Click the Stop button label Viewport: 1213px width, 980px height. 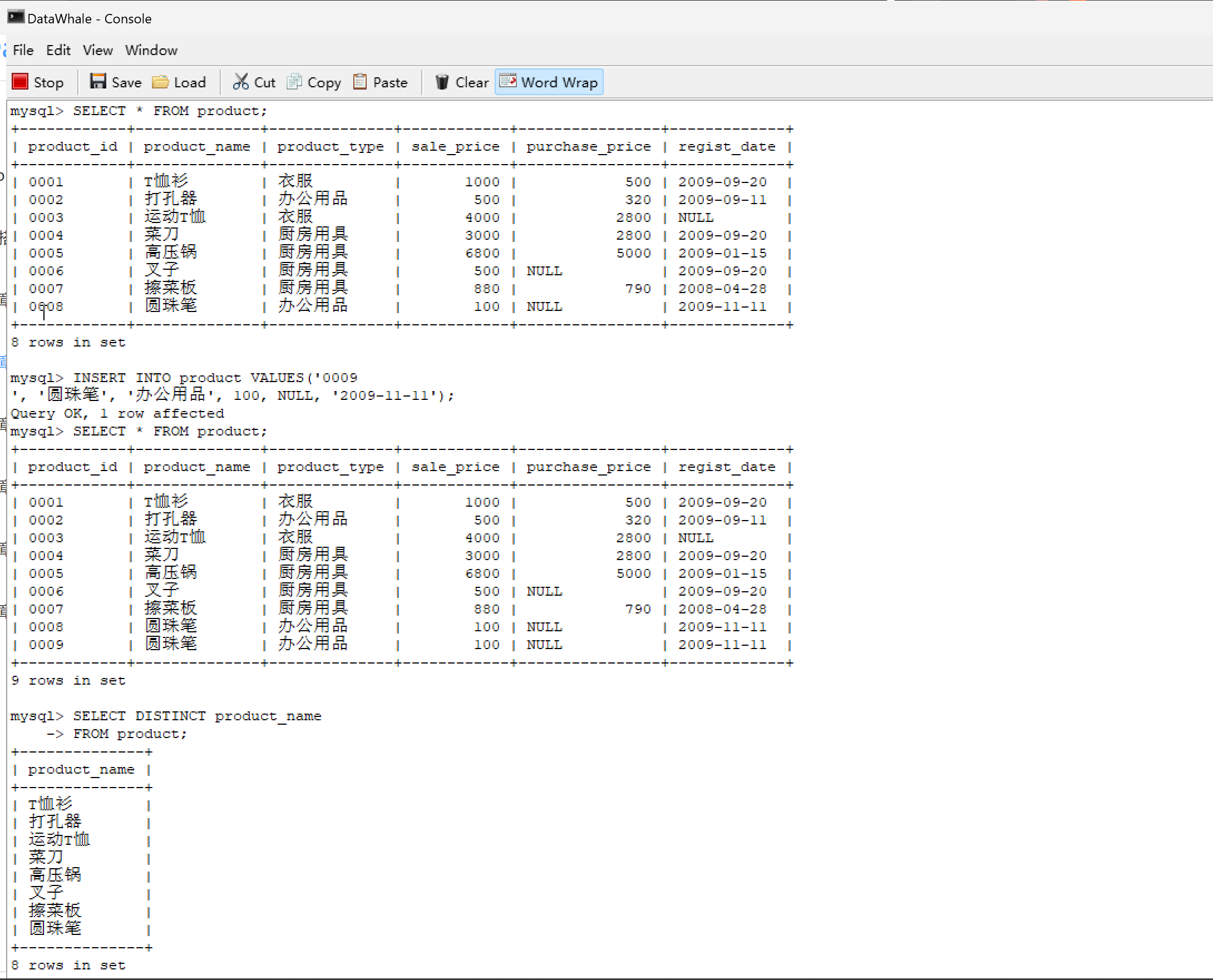(48, 82)
